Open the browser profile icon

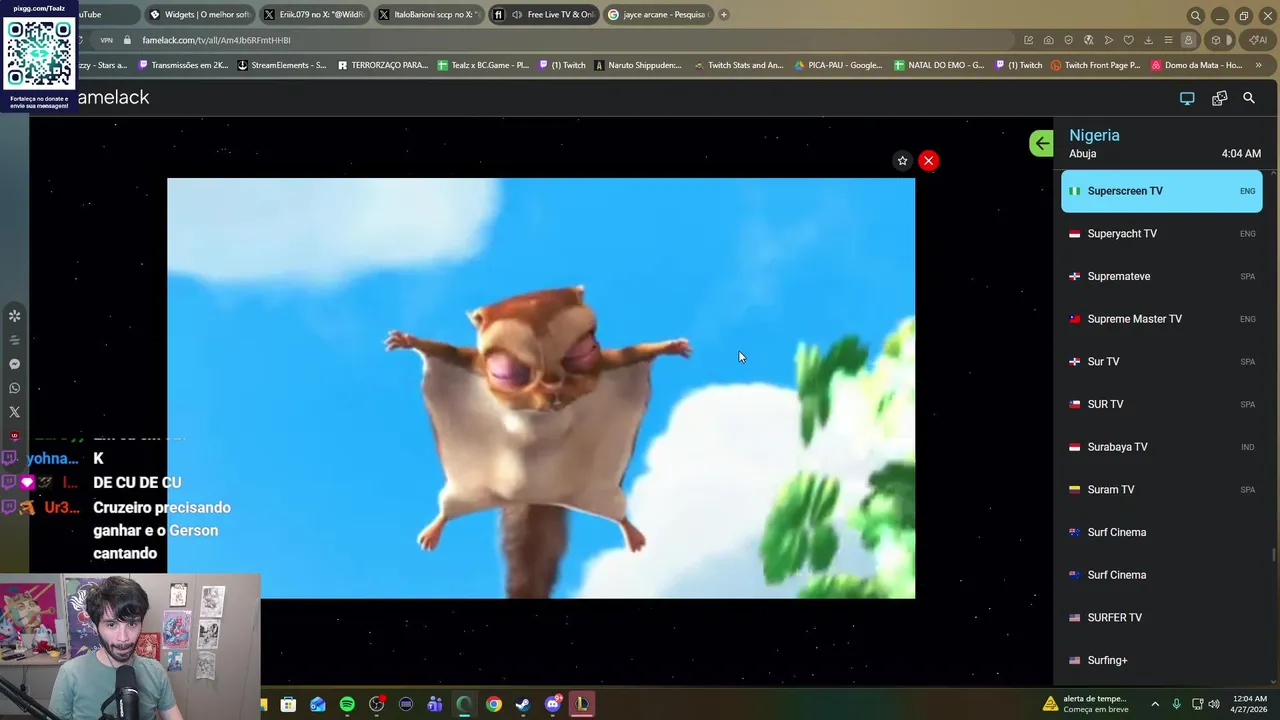pos(1188,40)
